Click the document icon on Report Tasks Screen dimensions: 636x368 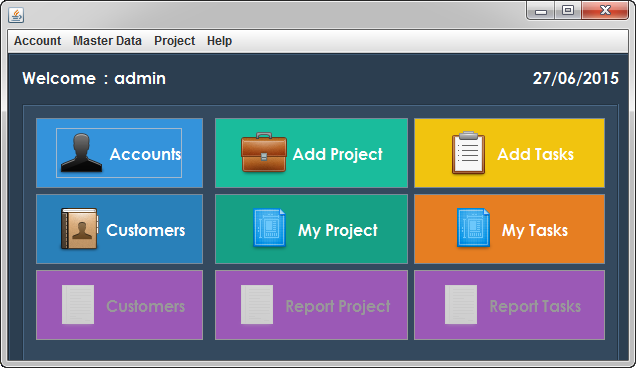click(461, 304)
